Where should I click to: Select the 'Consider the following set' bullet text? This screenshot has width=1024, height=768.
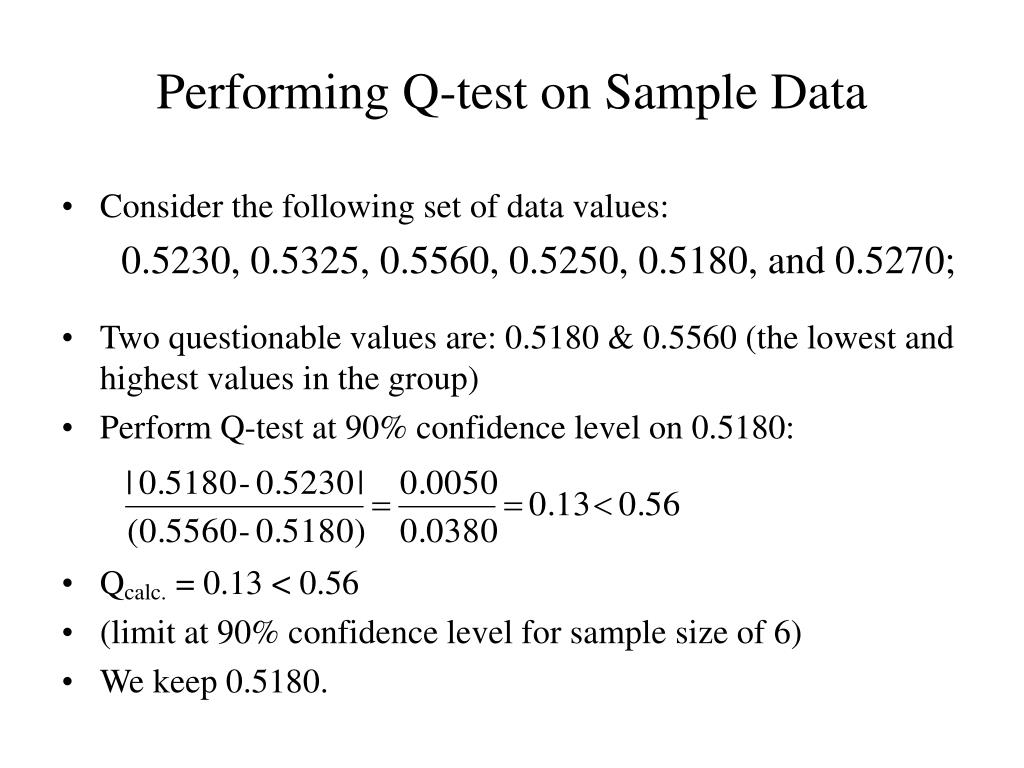pos(384,207)
